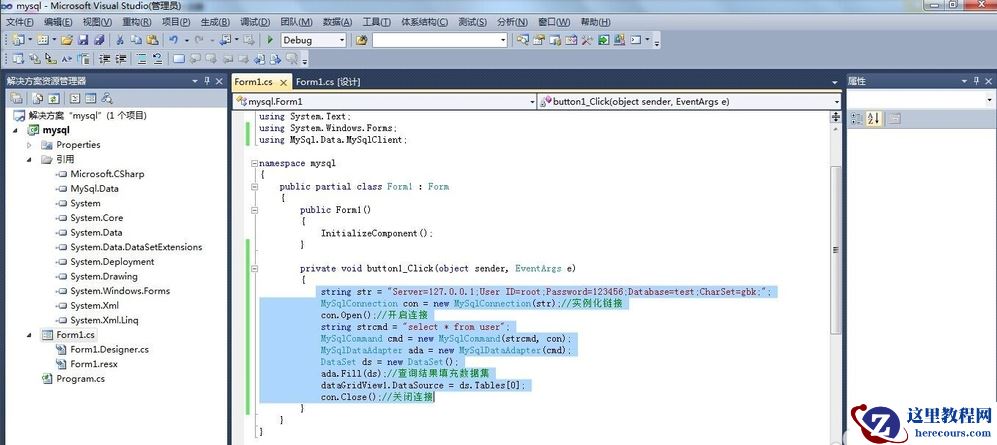Viewport: 997px width, 445px height.
Task: Select MySql.Data reference item
Action: (94, 188)
